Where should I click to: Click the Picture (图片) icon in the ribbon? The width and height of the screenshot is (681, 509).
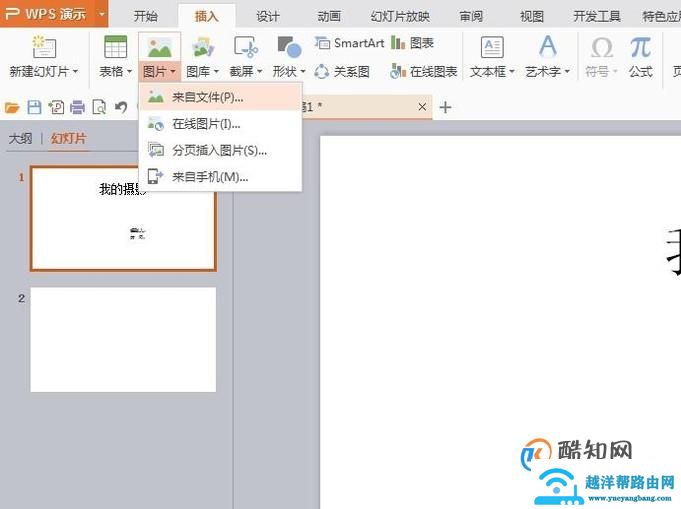click(159, 47)
